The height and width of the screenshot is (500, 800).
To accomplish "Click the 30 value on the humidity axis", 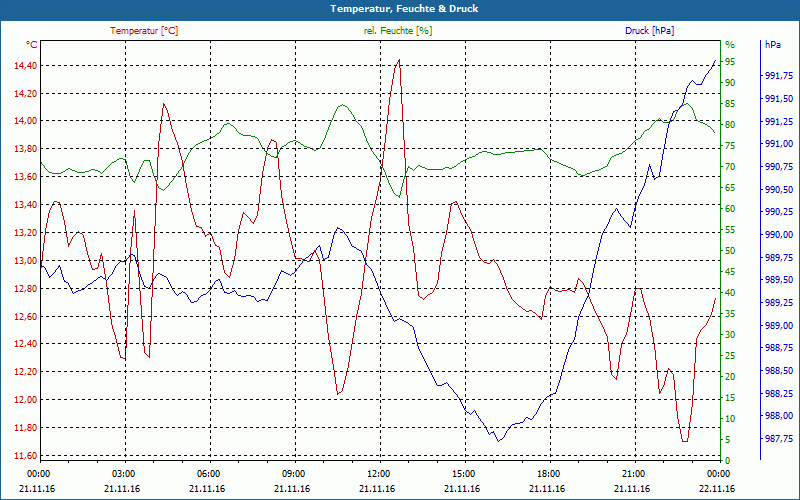I will [x=730, y=335].
